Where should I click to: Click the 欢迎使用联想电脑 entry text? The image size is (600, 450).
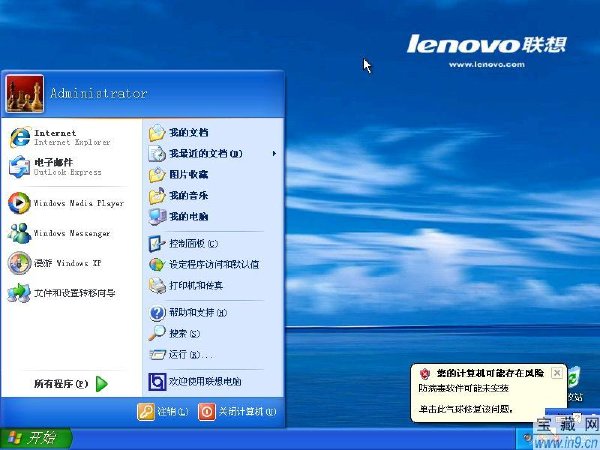pyautogui.click(x=205, y=382)
